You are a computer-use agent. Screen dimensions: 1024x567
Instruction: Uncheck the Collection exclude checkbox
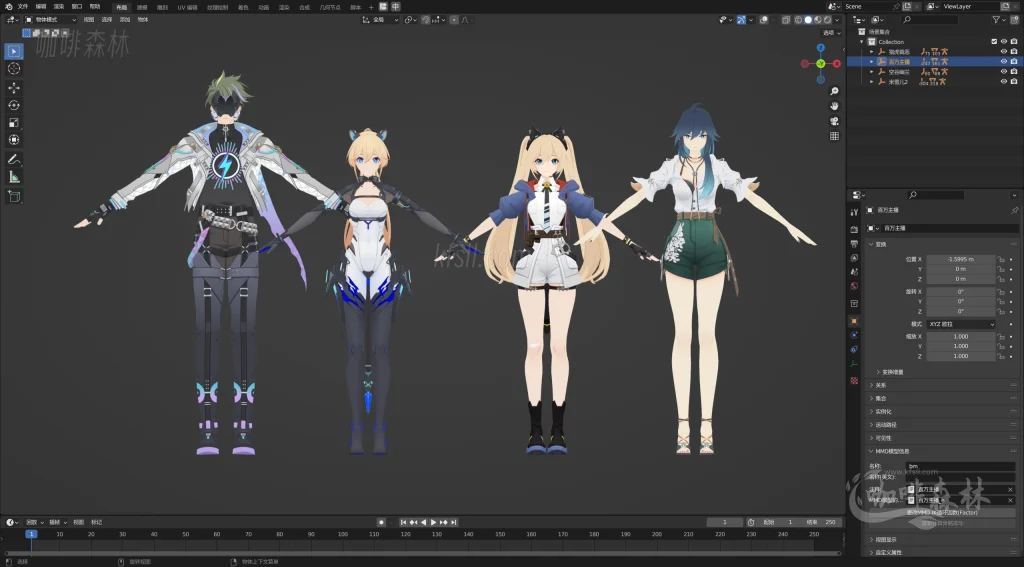pyautogui.click(x=994, y=42)
